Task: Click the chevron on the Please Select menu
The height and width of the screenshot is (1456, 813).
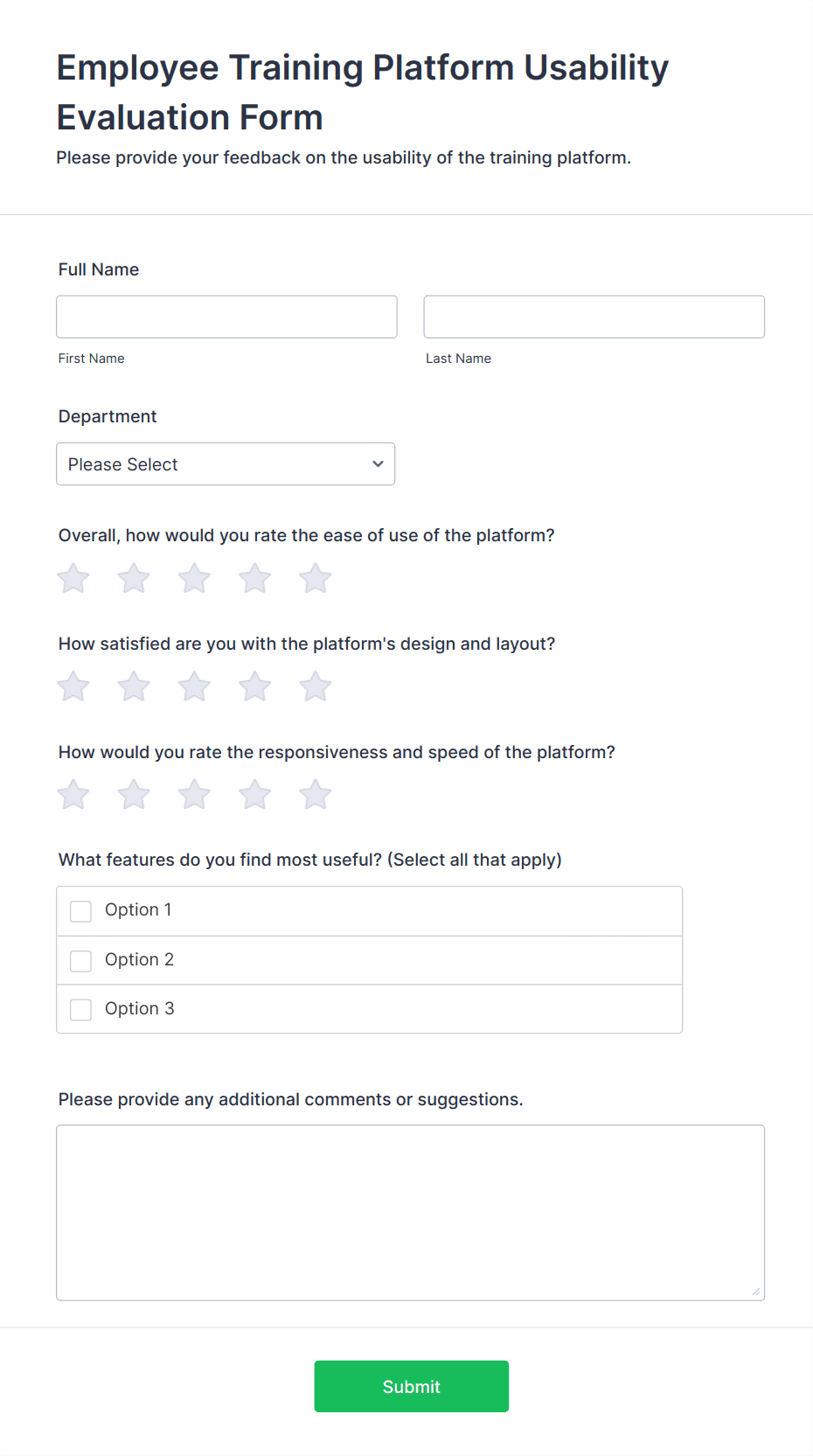Action: pos(377,463)
